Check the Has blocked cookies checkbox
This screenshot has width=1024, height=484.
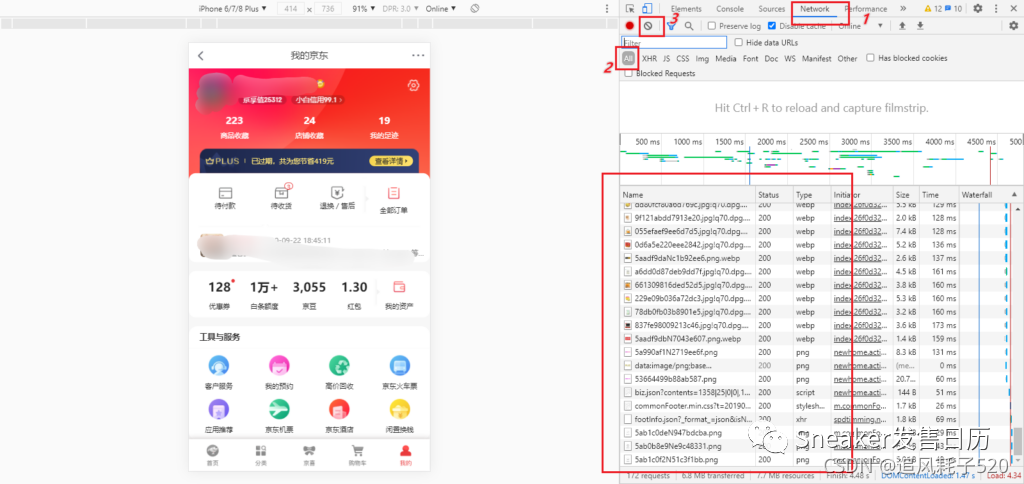871,57
